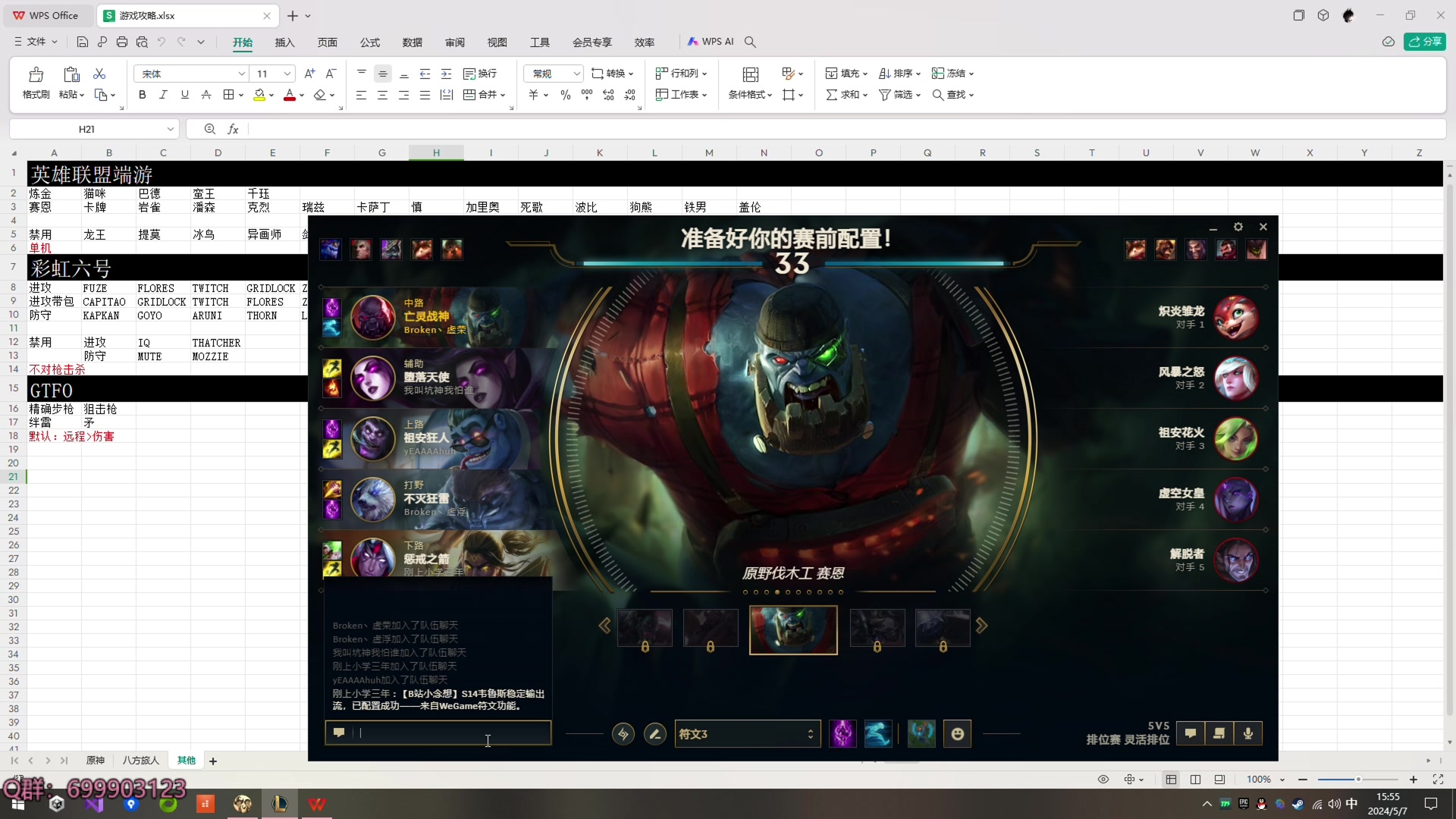Click the Share (分享) button

click(x=1424, y=42)
